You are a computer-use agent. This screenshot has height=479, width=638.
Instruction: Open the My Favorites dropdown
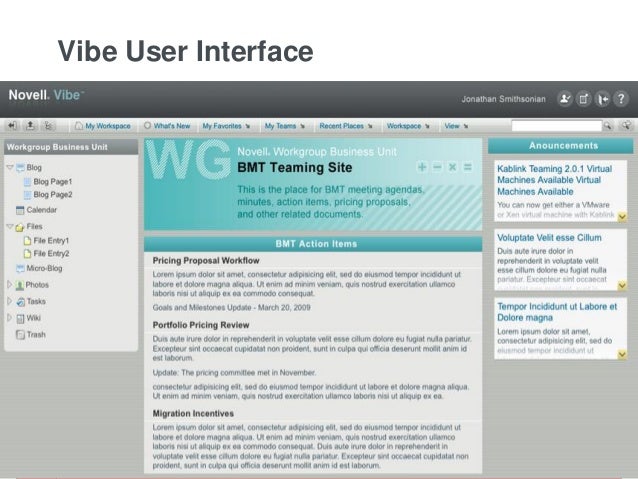[x=226, y=126]
